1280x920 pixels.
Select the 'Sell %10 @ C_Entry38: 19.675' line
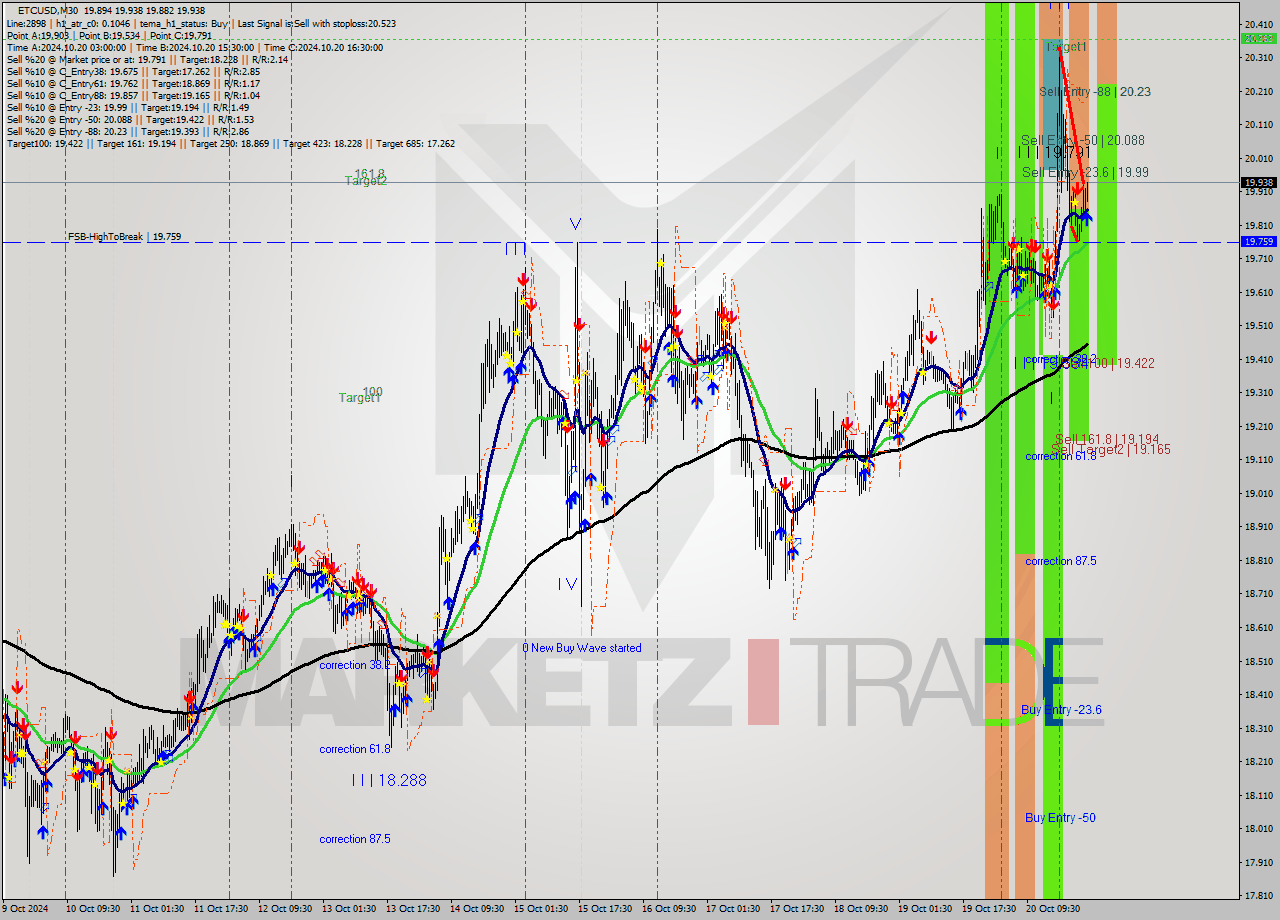(x=133, y=71)
